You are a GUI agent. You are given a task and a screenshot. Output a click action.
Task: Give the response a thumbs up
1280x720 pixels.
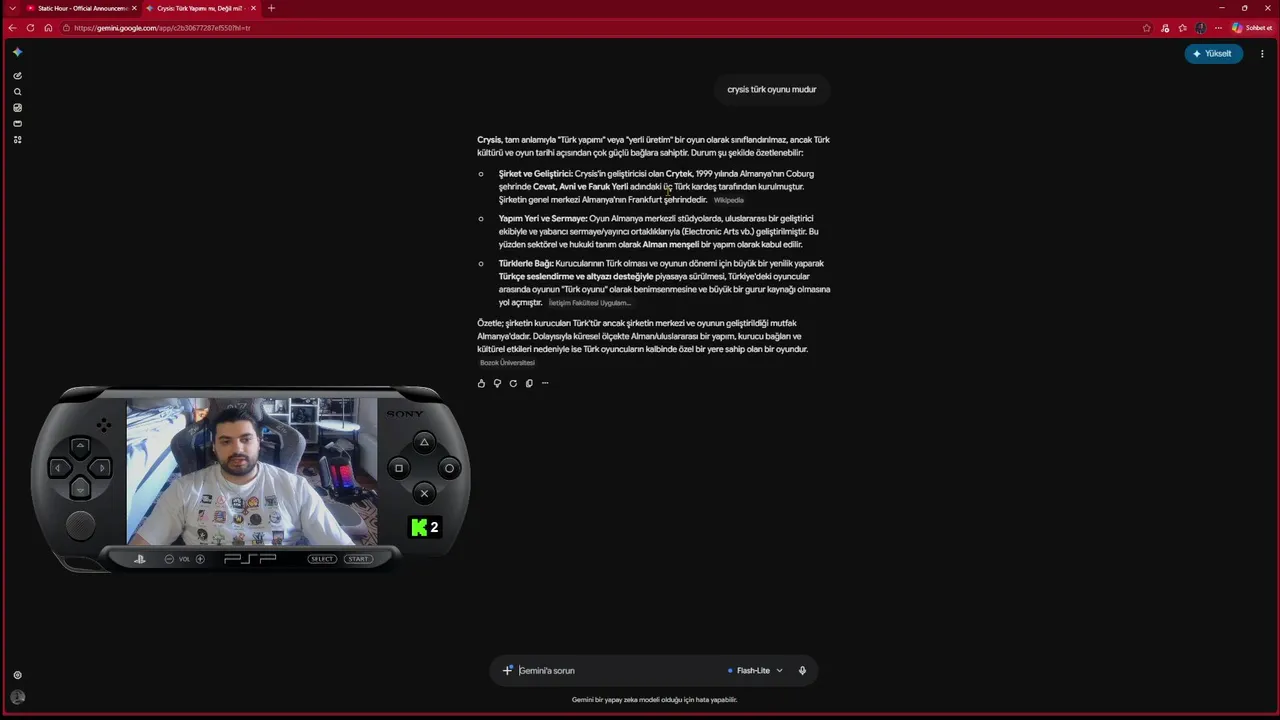point(481,383)
